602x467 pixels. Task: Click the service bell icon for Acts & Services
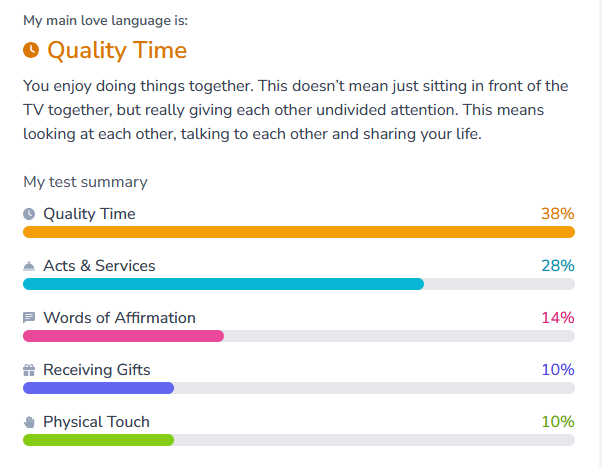coord(29,266)
